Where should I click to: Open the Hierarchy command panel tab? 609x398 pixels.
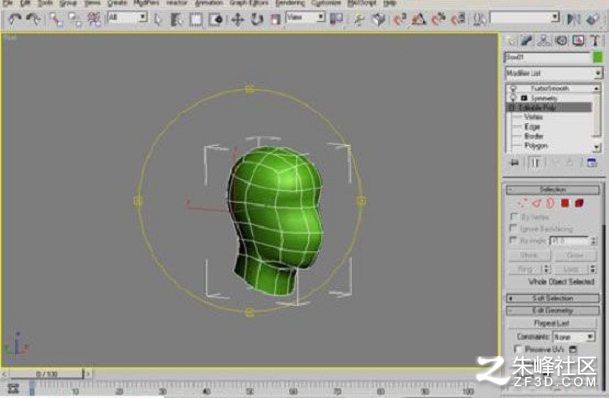tap(544, 40)
